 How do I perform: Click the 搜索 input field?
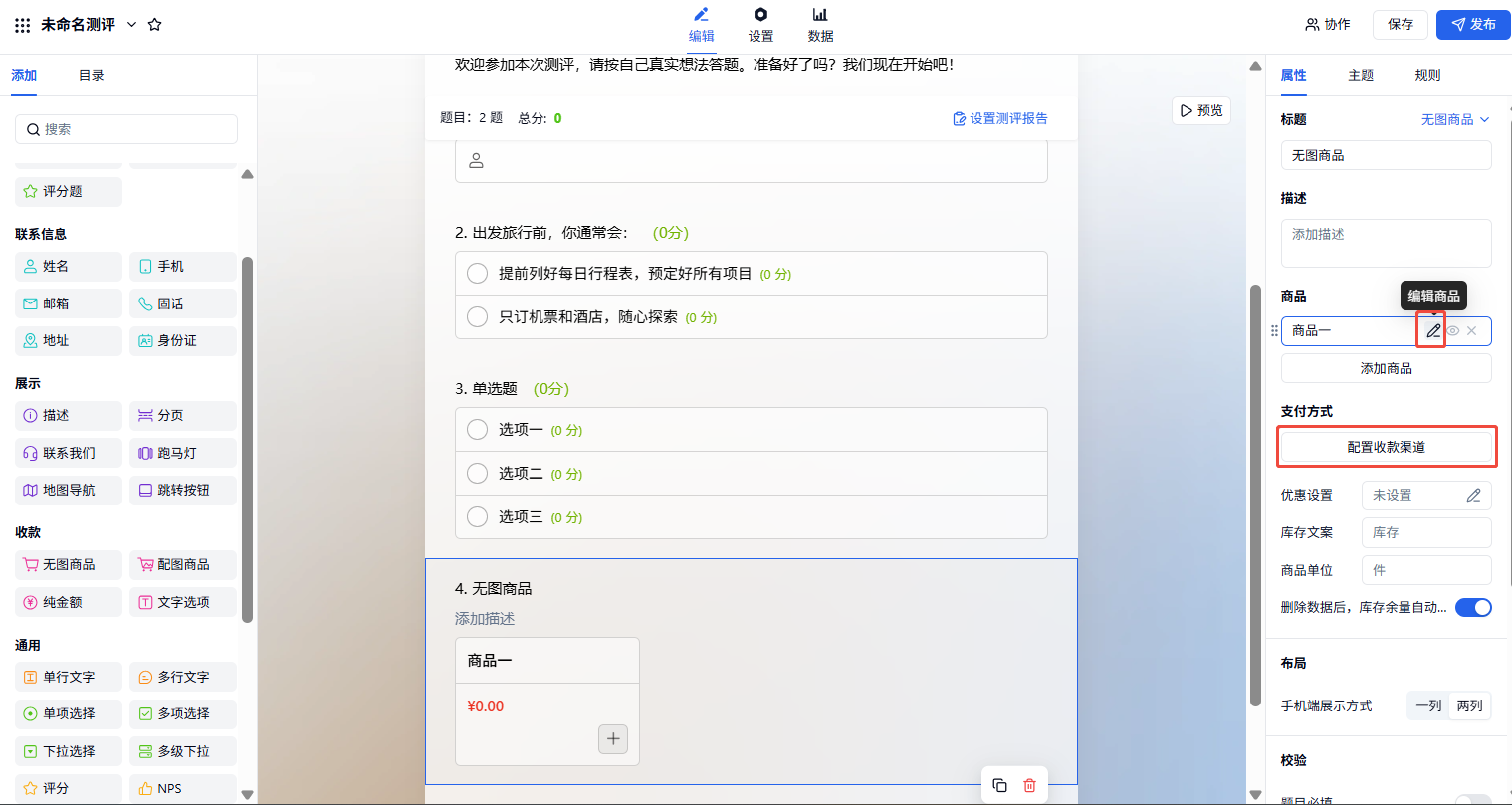(126, 129)
